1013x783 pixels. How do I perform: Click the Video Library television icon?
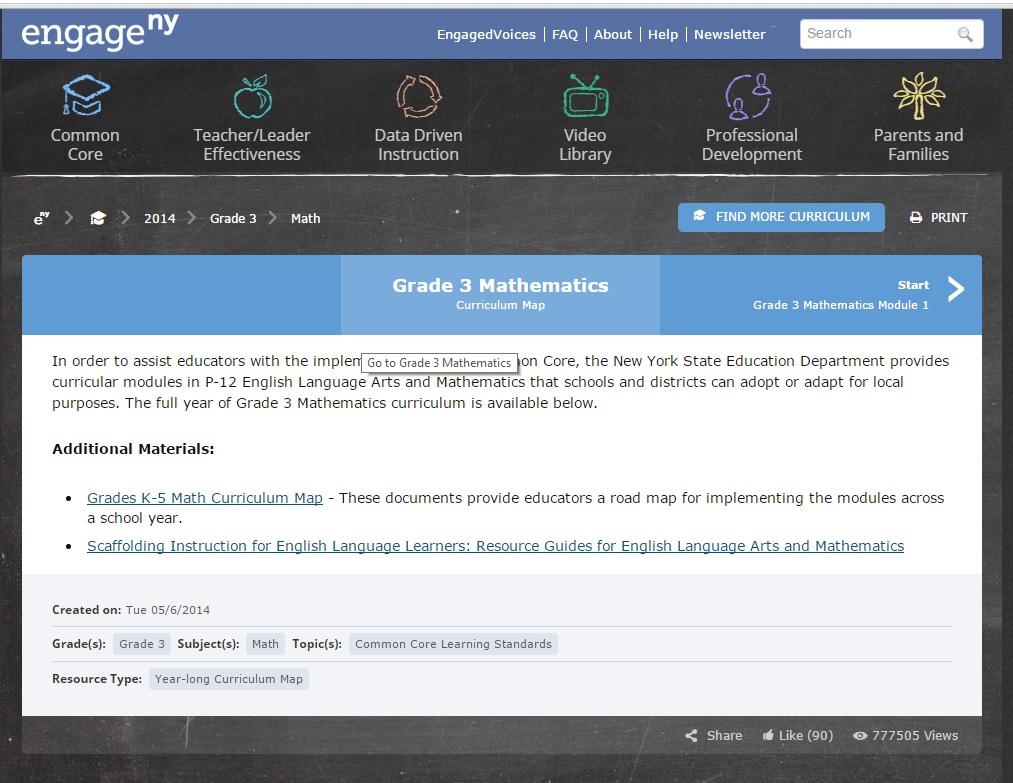coord(585,96)
